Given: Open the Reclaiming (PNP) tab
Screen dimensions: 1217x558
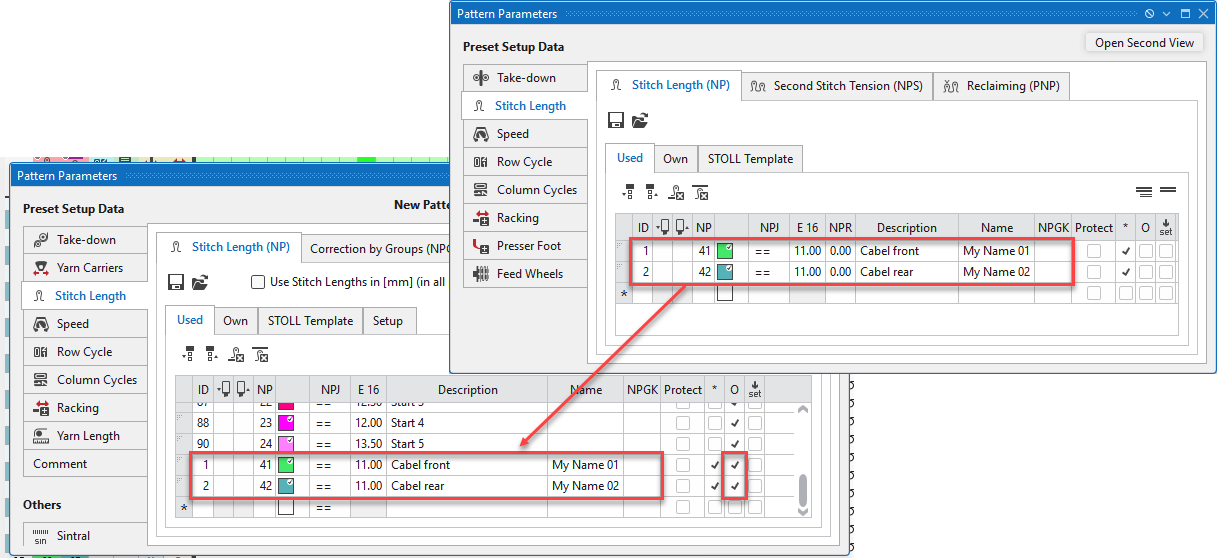Looking at the screenshot, I should point(1002,86).
